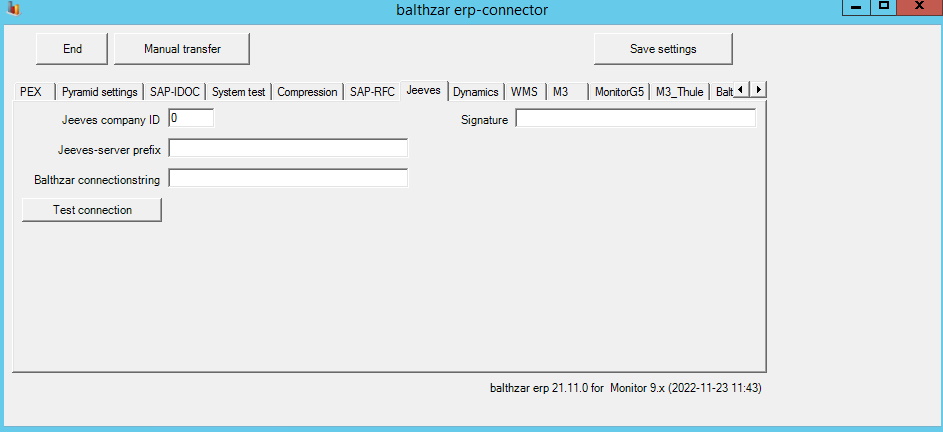Click the End button
The width and height of the screenshot is (943, 432).
click(72, 49)
